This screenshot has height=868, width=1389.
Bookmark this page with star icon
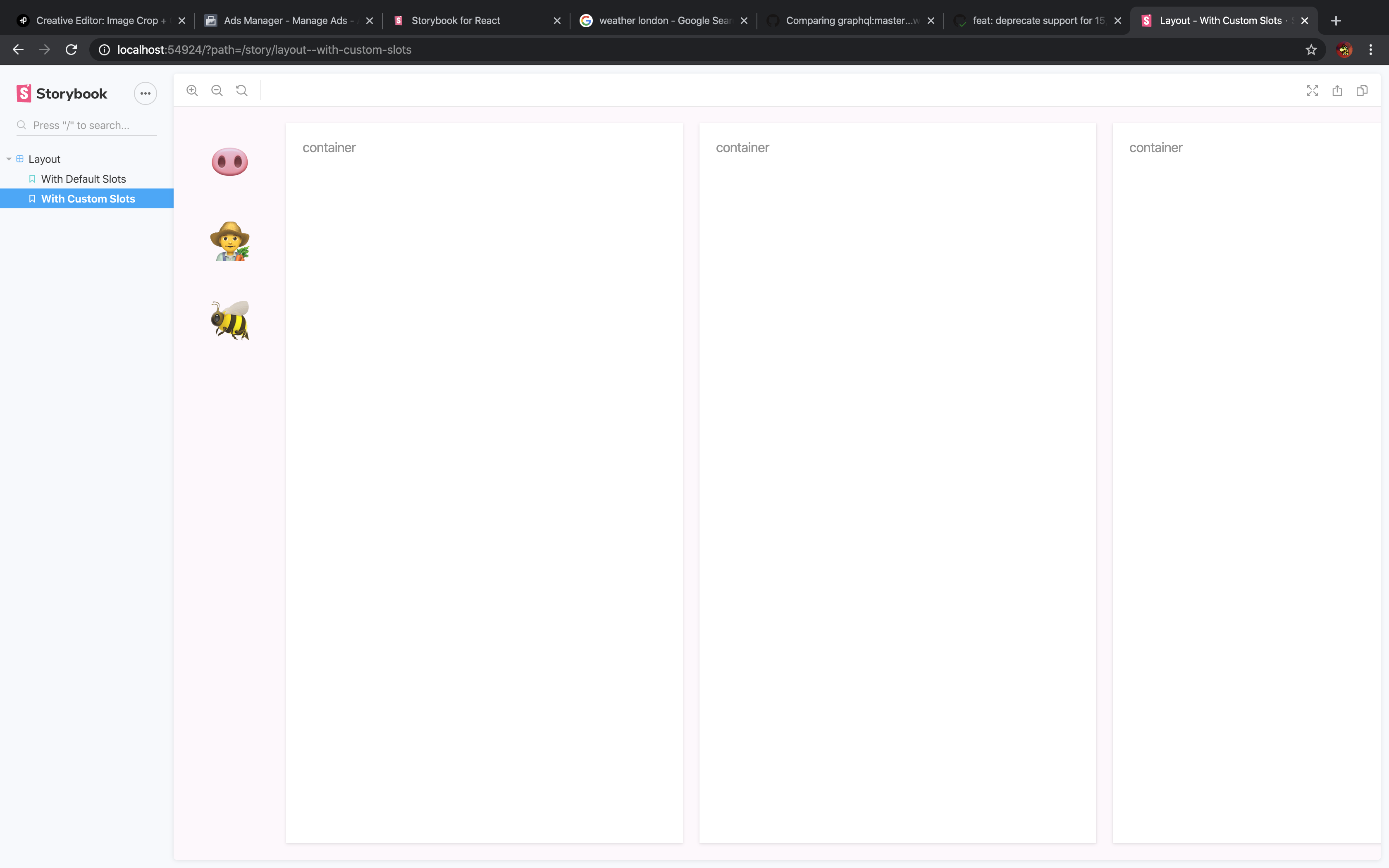[x=1311, y=50]
